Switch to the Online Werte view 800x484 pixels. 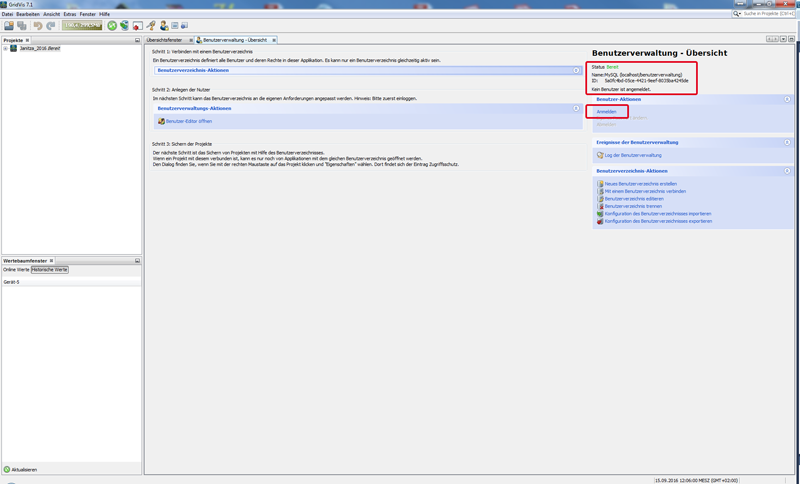pos(16,270)
